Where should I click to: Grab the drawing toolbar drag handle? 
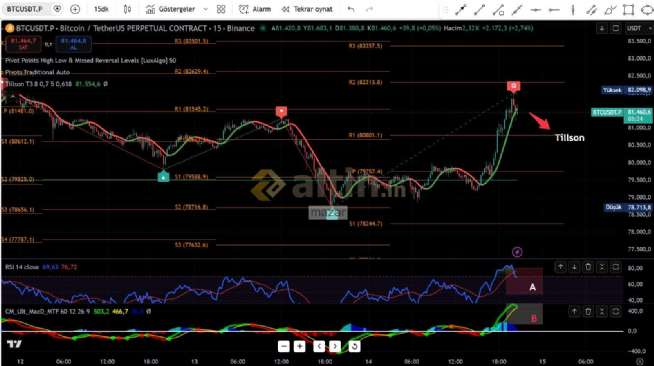click(x=445, y=10)
